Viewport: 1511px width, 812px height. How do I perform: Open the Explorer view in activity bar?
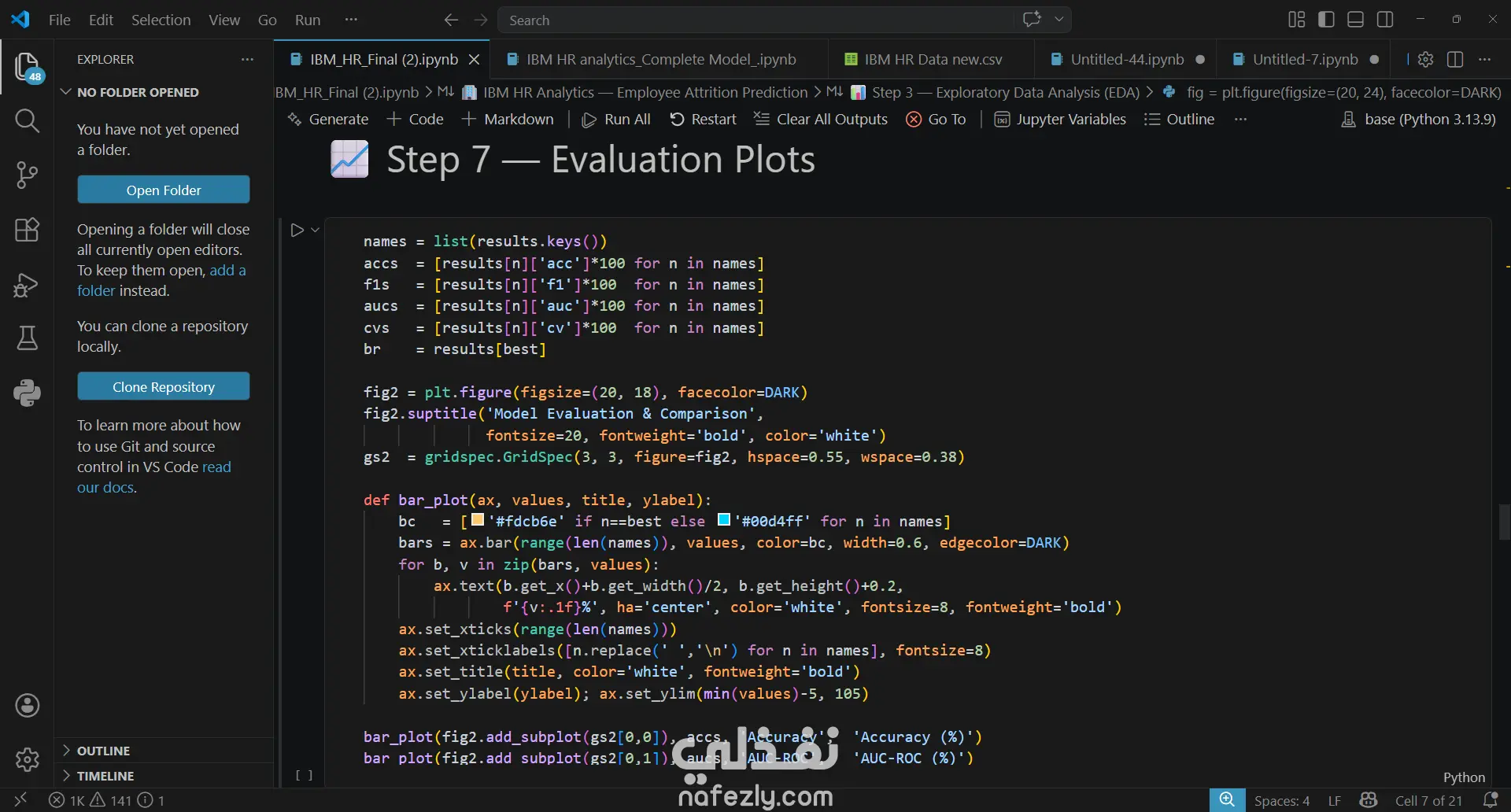pos(27,67)
